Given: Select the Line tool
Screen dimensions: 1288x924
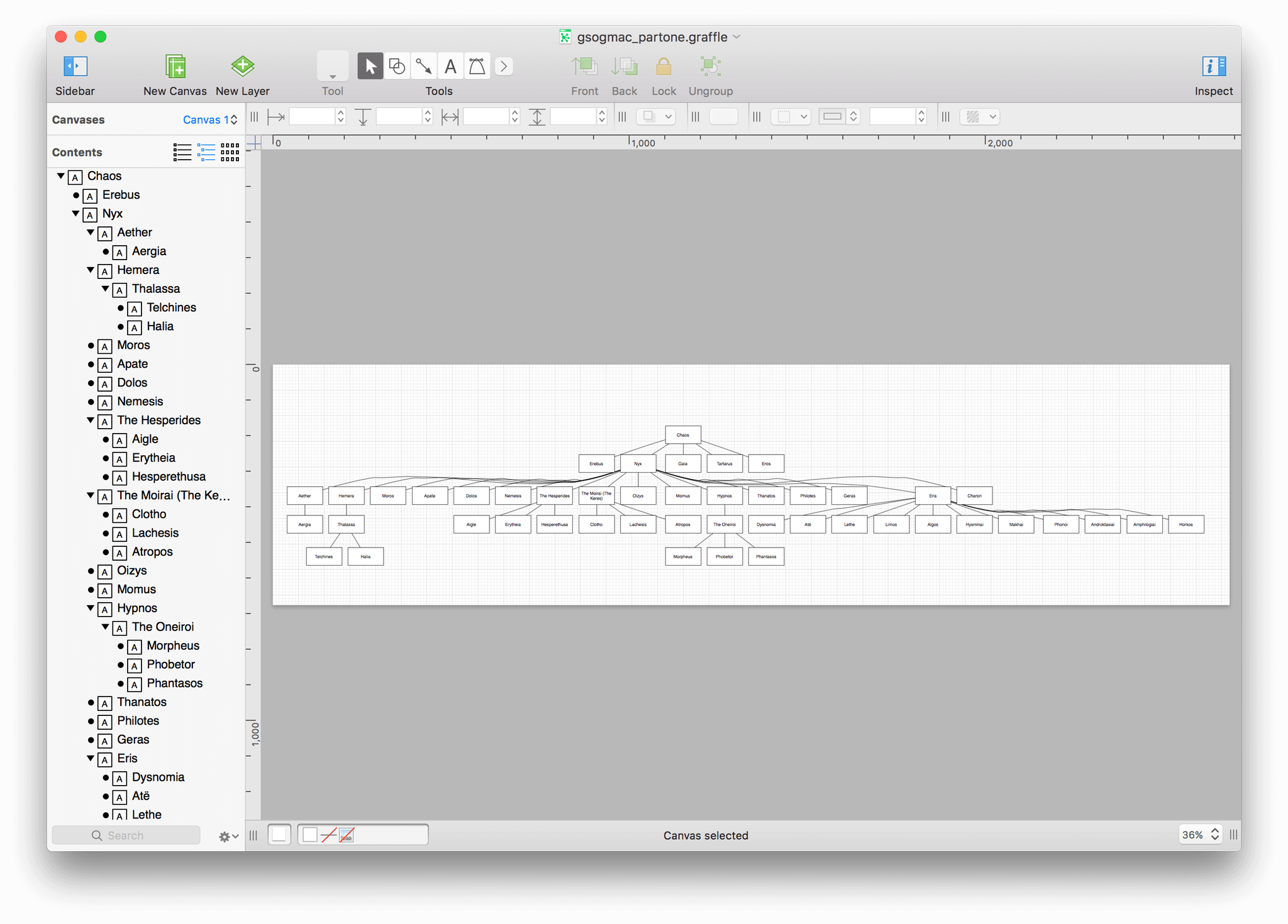Looking at the screenshot, I should [424, 66].
